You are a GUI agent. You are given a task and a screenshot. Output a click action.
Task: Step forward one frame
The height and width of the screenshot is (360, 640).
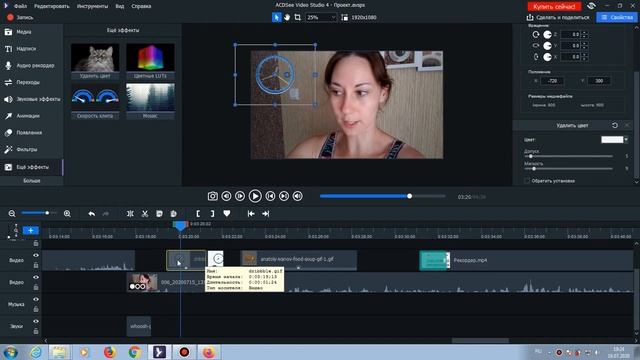[x=240, y=196]
